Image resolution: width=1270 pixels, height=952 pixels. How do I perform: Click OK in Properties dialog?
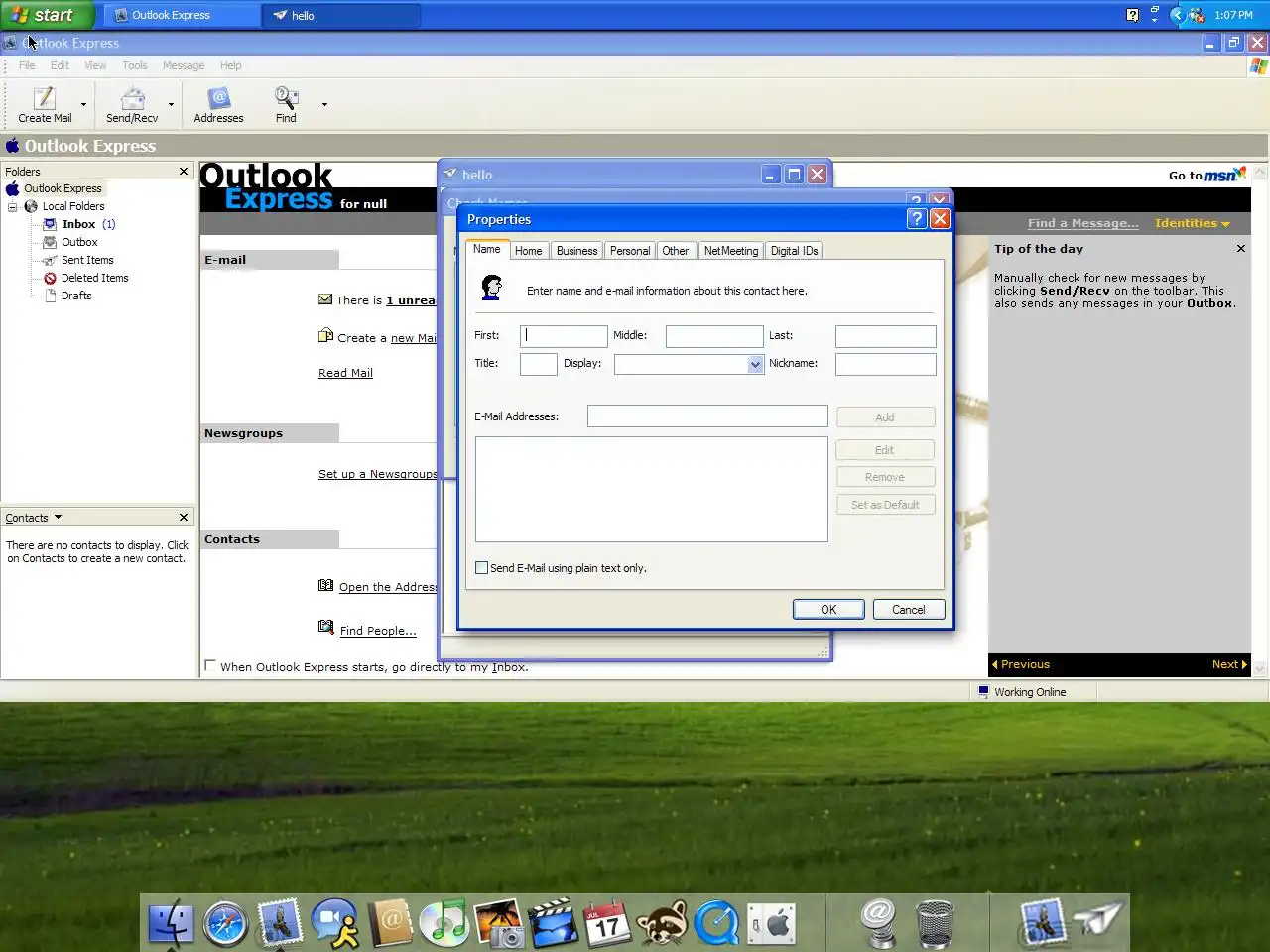tap(828, 610)
